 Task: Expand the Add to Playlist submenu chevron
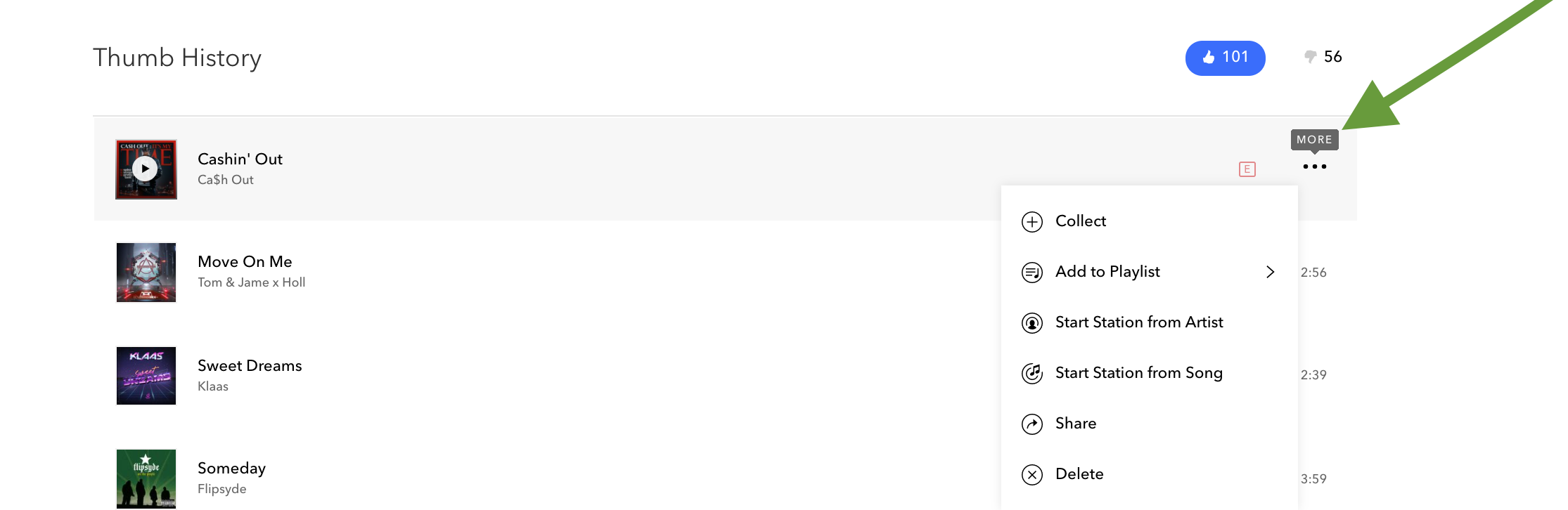[1270, 272]
